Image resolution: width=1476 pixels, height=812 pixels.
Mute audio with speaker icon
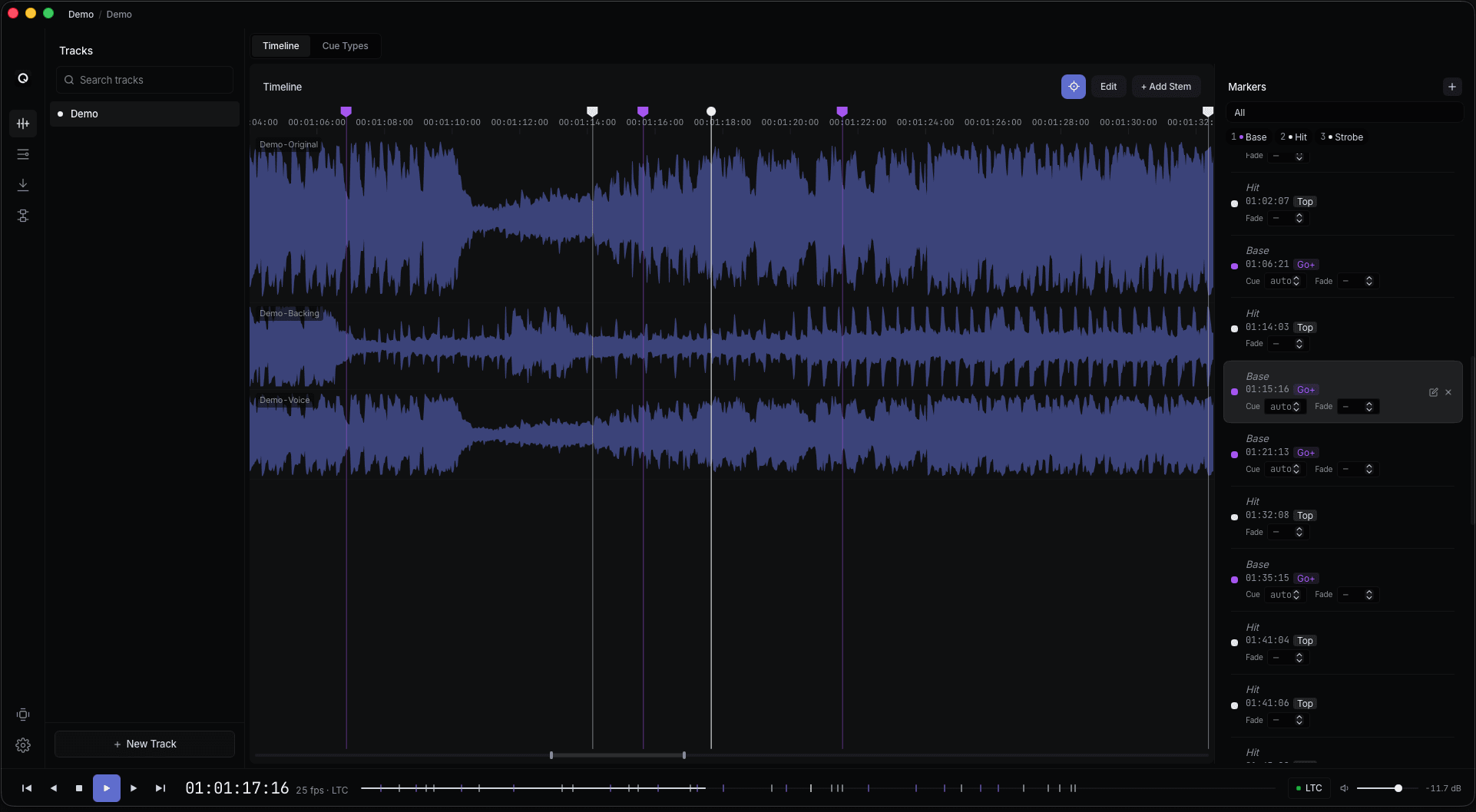pyautogui.click(x=1344, y=788)
